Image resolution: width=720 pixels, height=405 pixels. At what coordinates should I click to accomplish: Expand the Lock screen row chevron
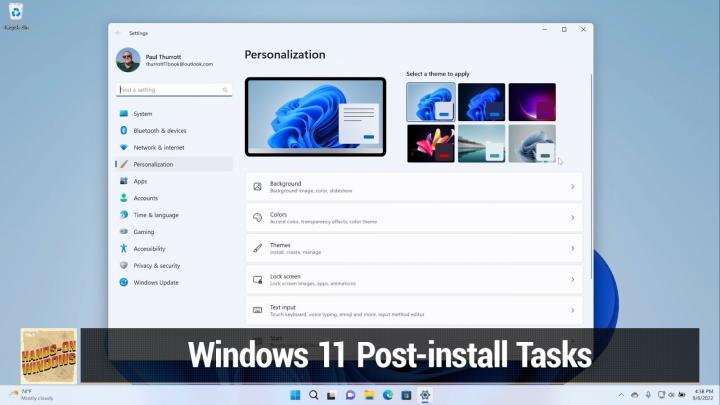[573, 279]
